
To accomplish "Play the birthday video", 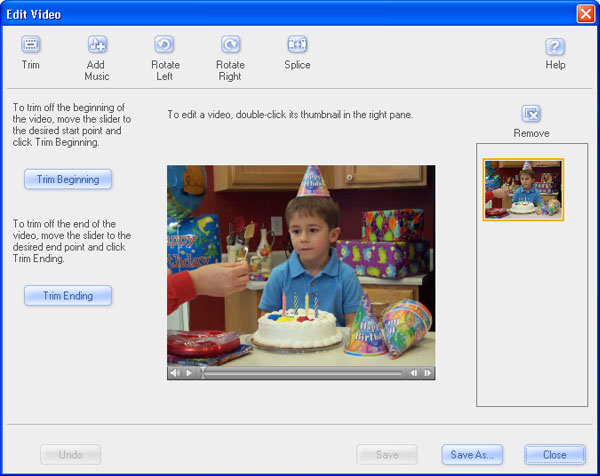I will tap(189, 373).
